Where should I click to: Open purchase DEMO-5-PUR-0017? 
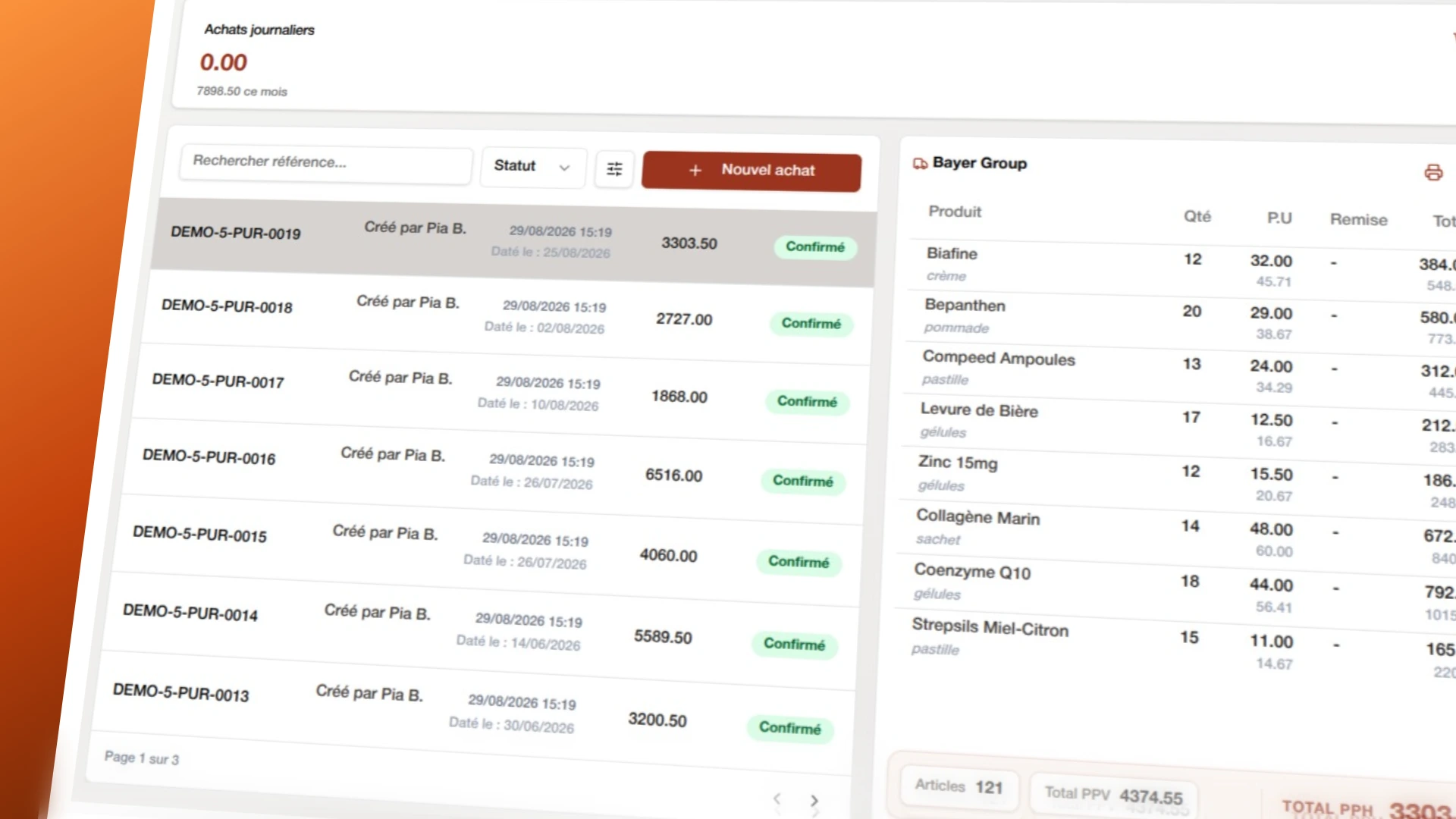(x=500, y=394)
